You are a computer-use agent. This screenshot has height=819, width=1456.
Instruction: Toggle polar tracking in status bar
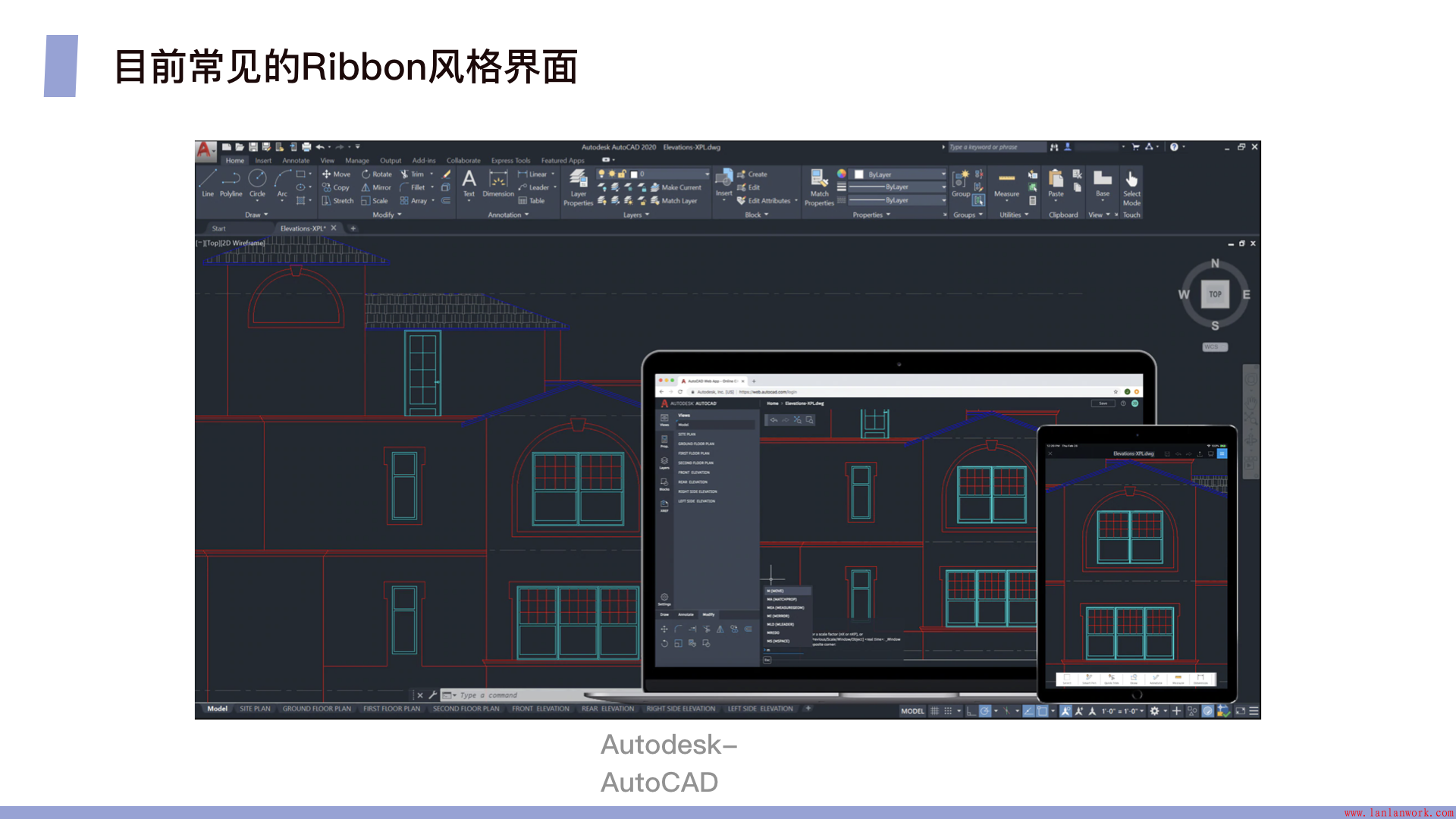point(984,711)
